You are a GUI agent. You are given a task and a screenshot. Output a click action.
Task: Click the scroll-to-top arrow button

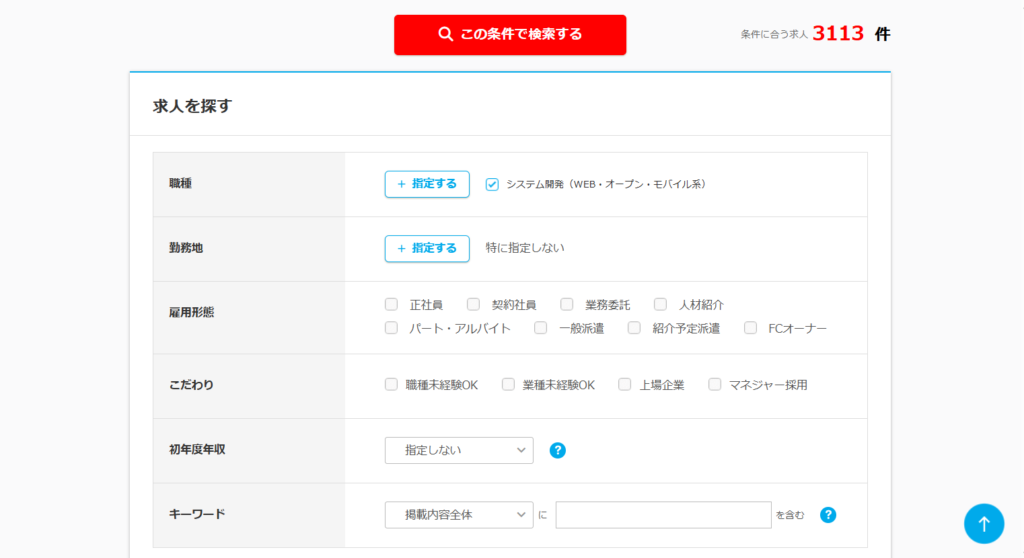[983, 523]
